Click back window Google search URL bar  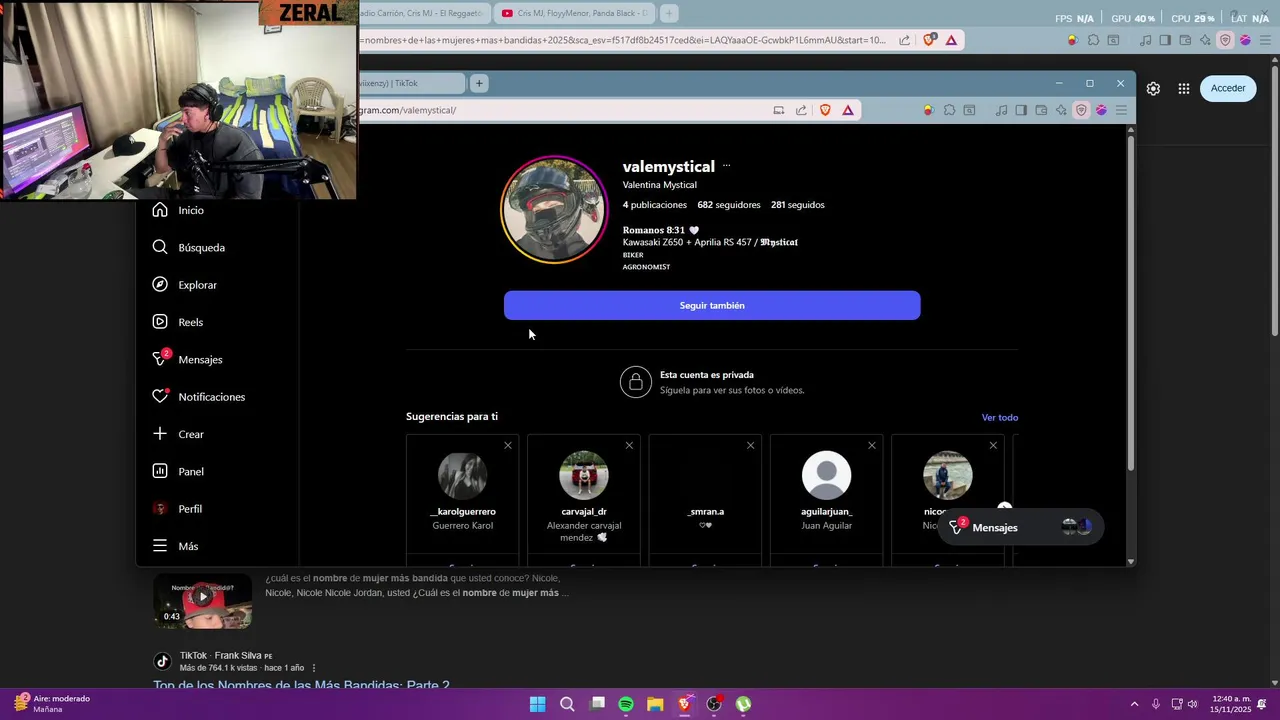[x=620, y=40]
